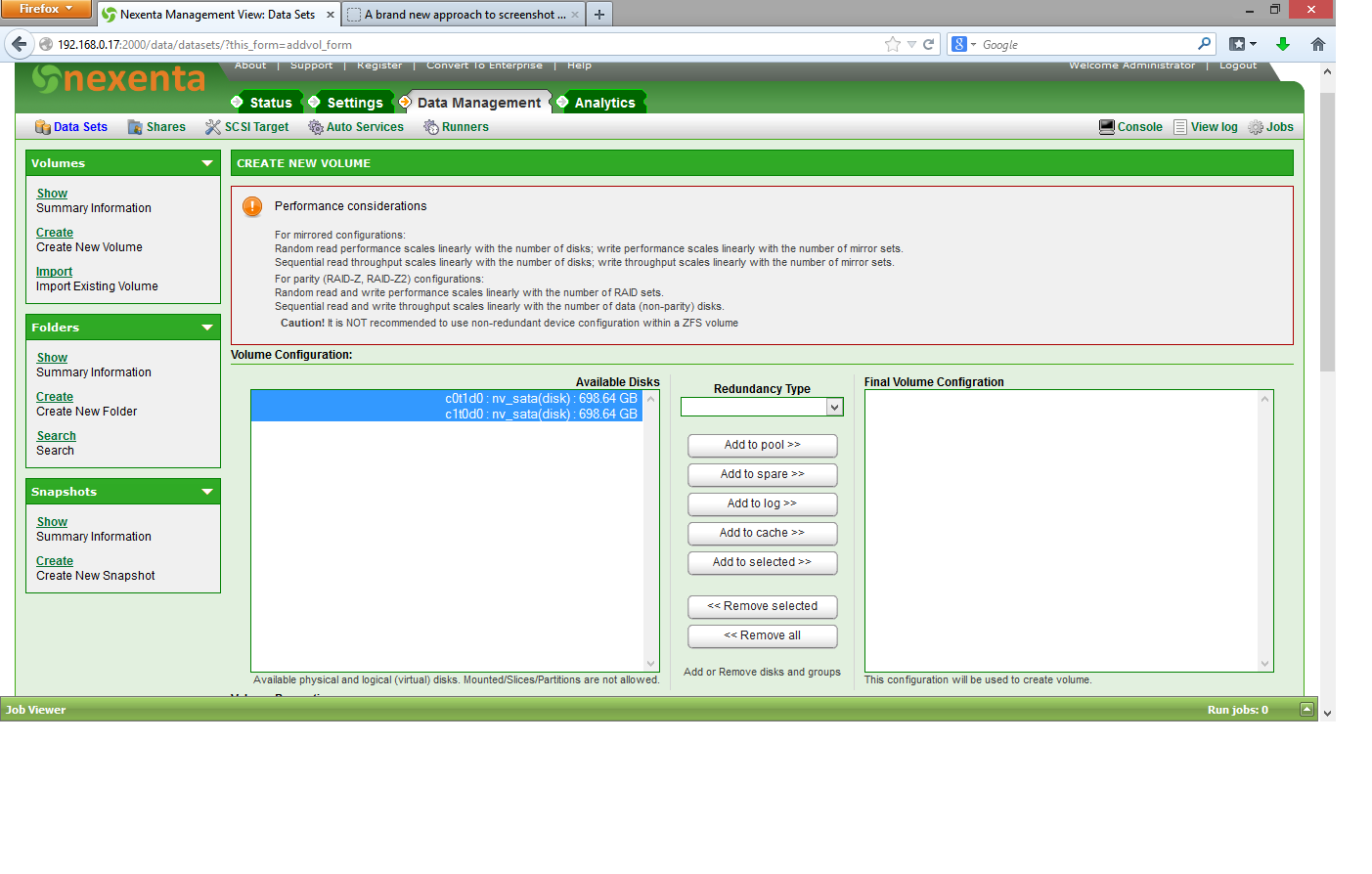Open URL history dropdown arrow
This screenshot has height=874, width=1372.
tap(911, 44)
